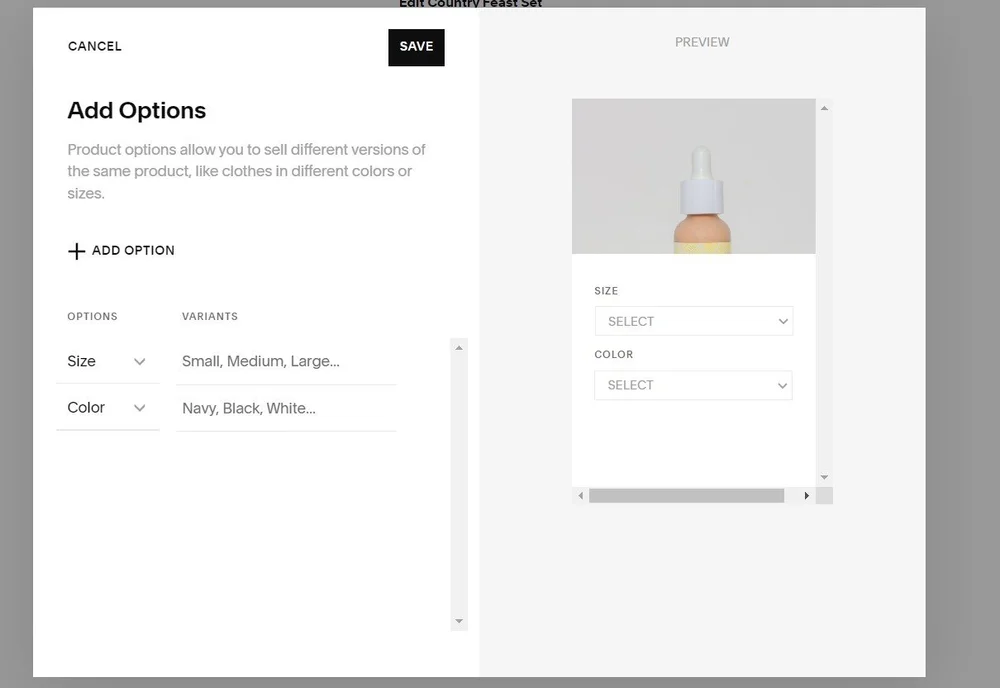
Task: Open the COLOR select dropdown in the preview
Action: [x=694, y=385]
